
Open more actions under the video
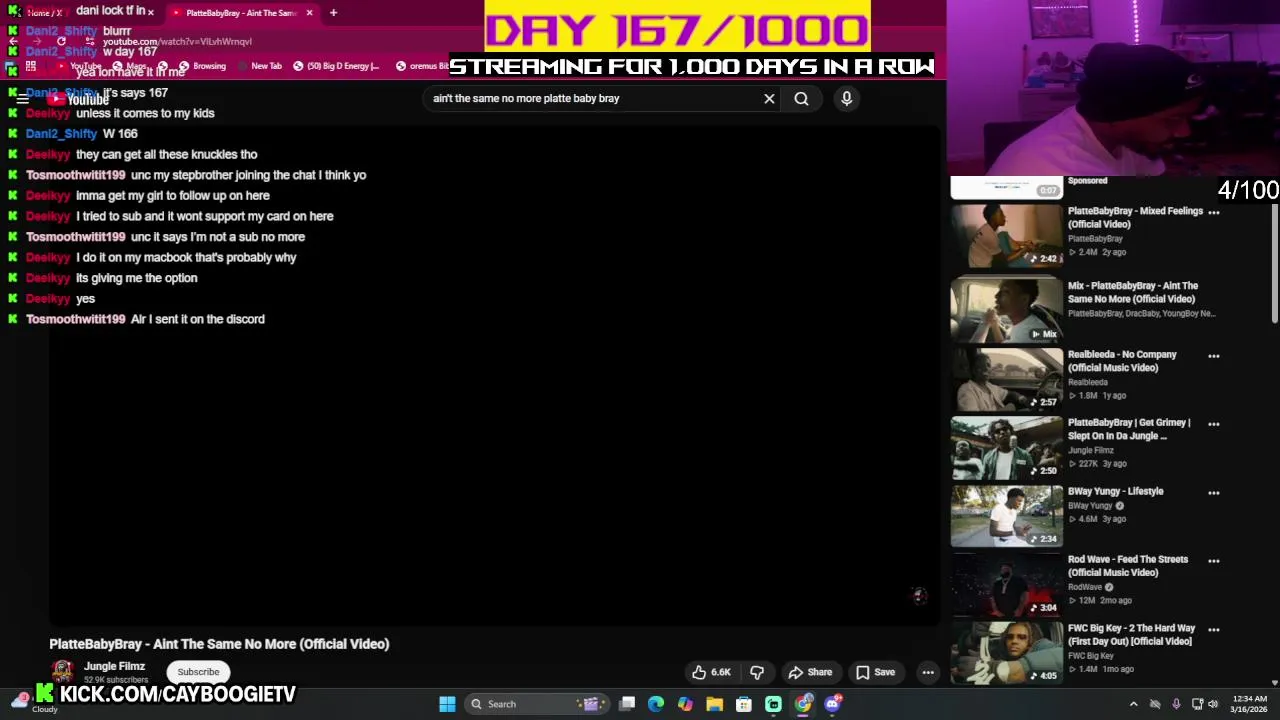(x=928, y=672)
